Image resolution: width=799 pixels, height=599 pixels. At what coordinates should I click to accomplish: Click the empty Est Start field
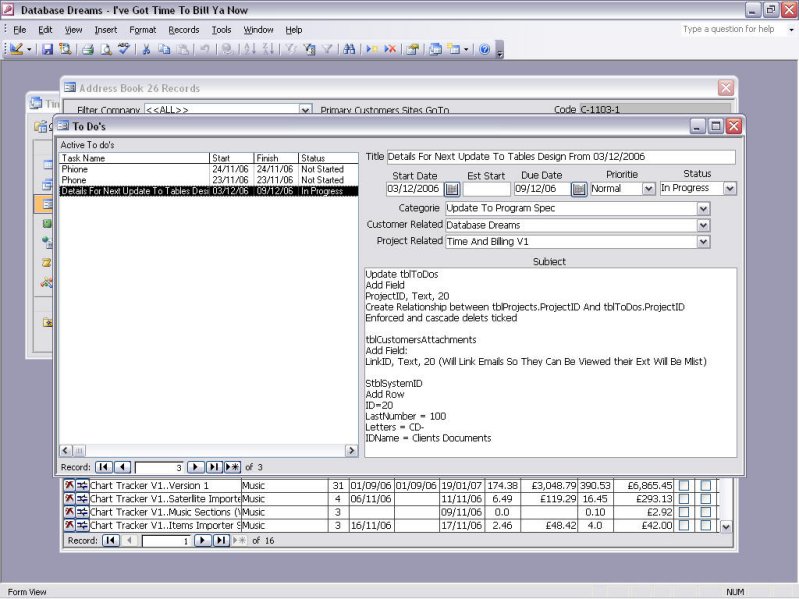coord(486,189)
